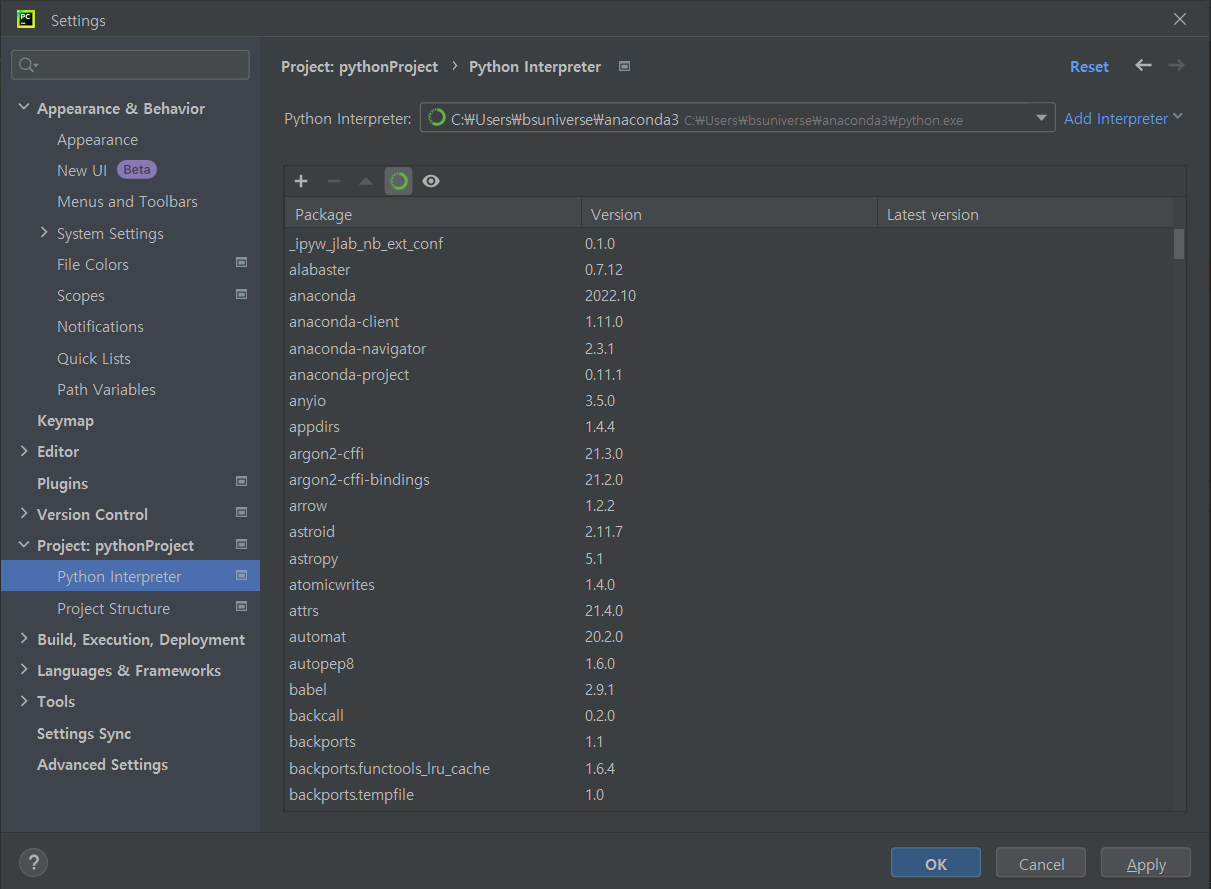Click the Cancel button
This screenshot has width=1211, height=889.
point(1041,864)
